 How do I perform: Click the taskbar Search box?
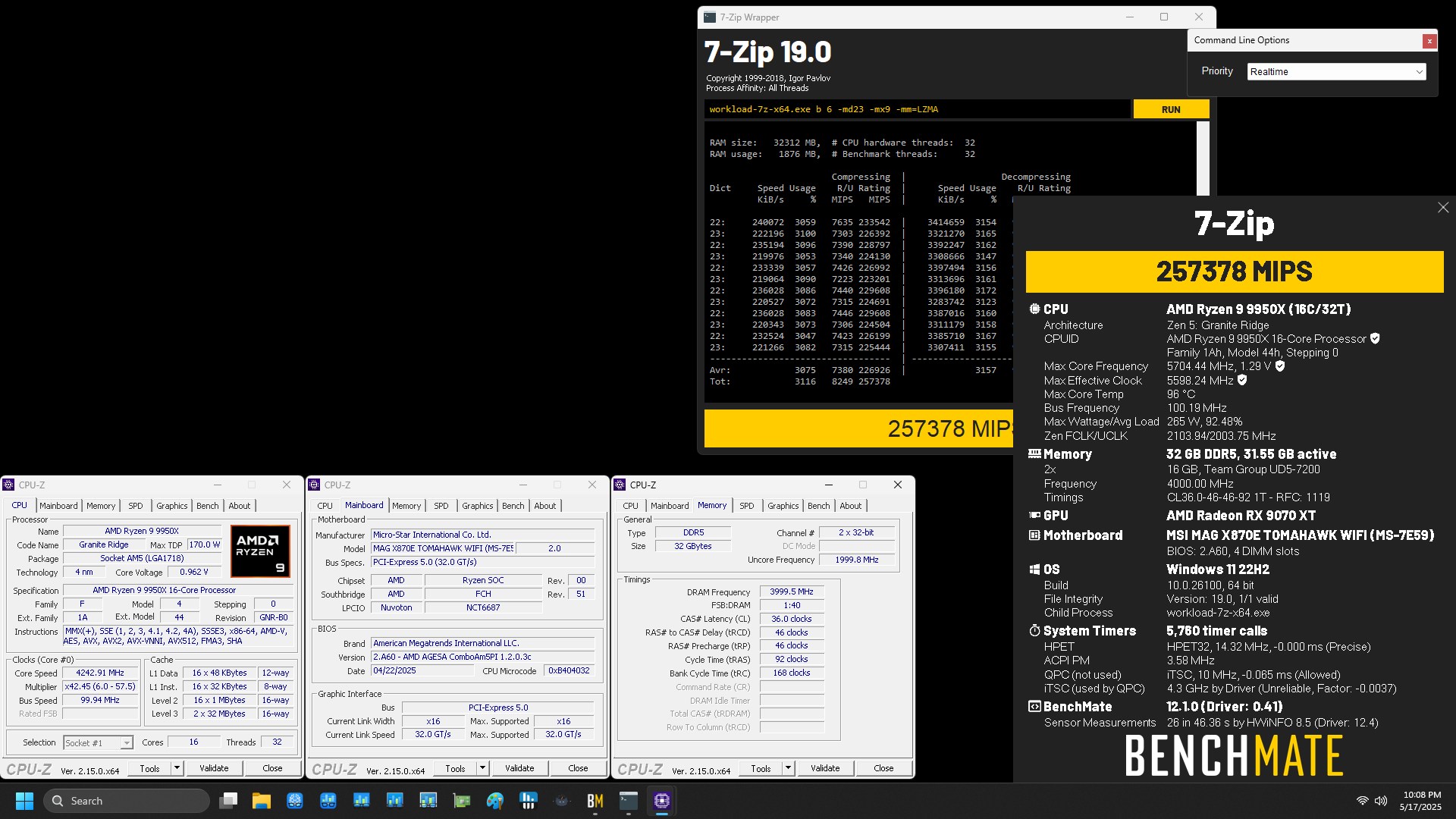[x=126, y=801]
